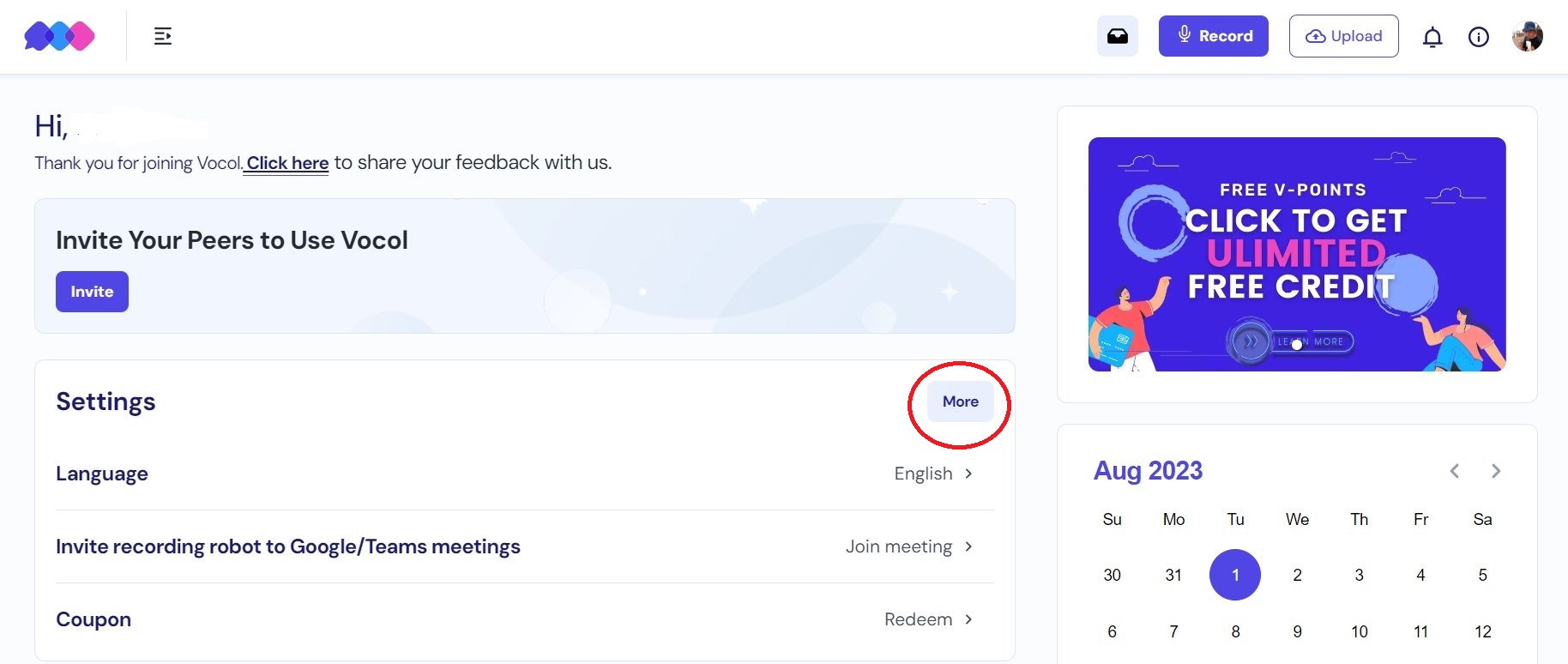The height and width of the screenshot is (664, 1568).
Task: Open notifications bell
Action: pos(1432,37)
